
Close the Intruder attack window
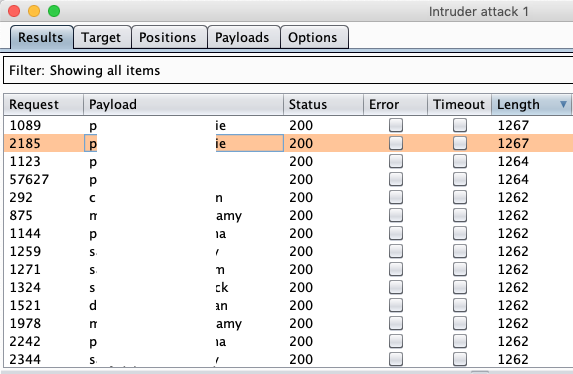(x=14, y=11)
